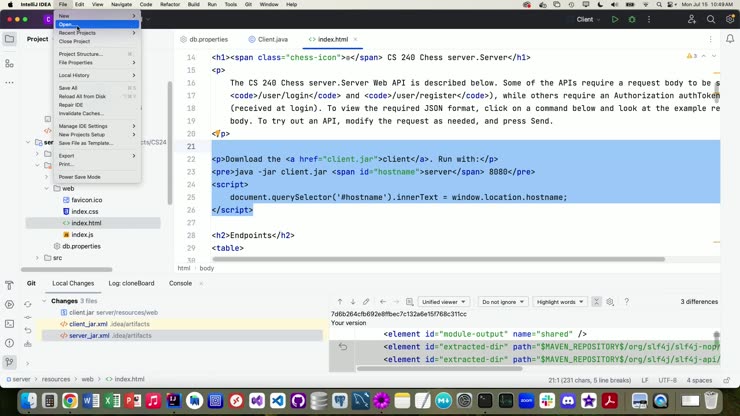Choose Open... in the File menu
The height and width of the screenshot is (416, 740).
97,25
